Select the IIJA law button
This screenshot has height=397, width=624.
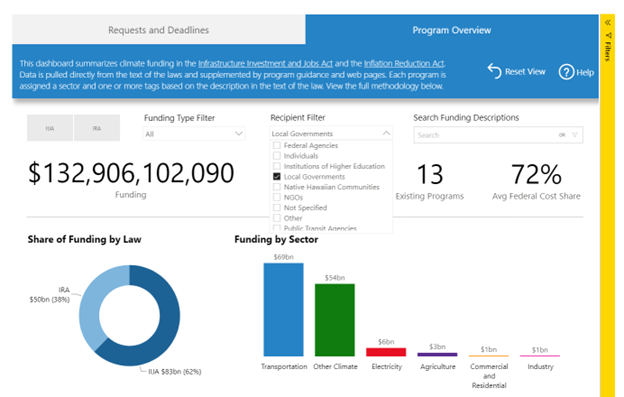[x=50, y=128]
